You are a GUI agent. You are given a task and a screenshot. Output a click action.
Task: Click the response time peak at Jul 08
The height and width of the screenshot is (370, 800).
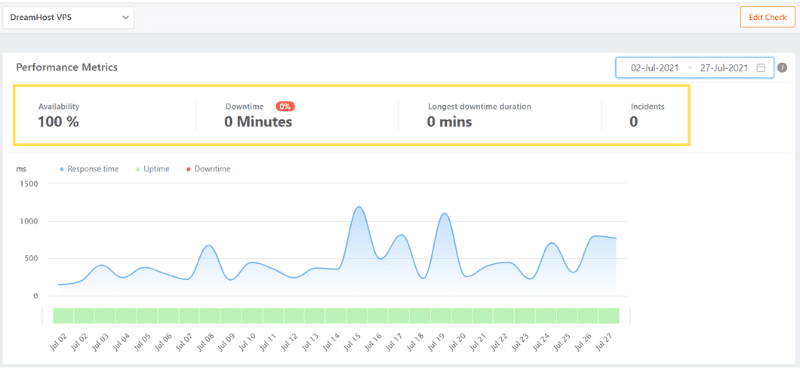pos(208,246)
